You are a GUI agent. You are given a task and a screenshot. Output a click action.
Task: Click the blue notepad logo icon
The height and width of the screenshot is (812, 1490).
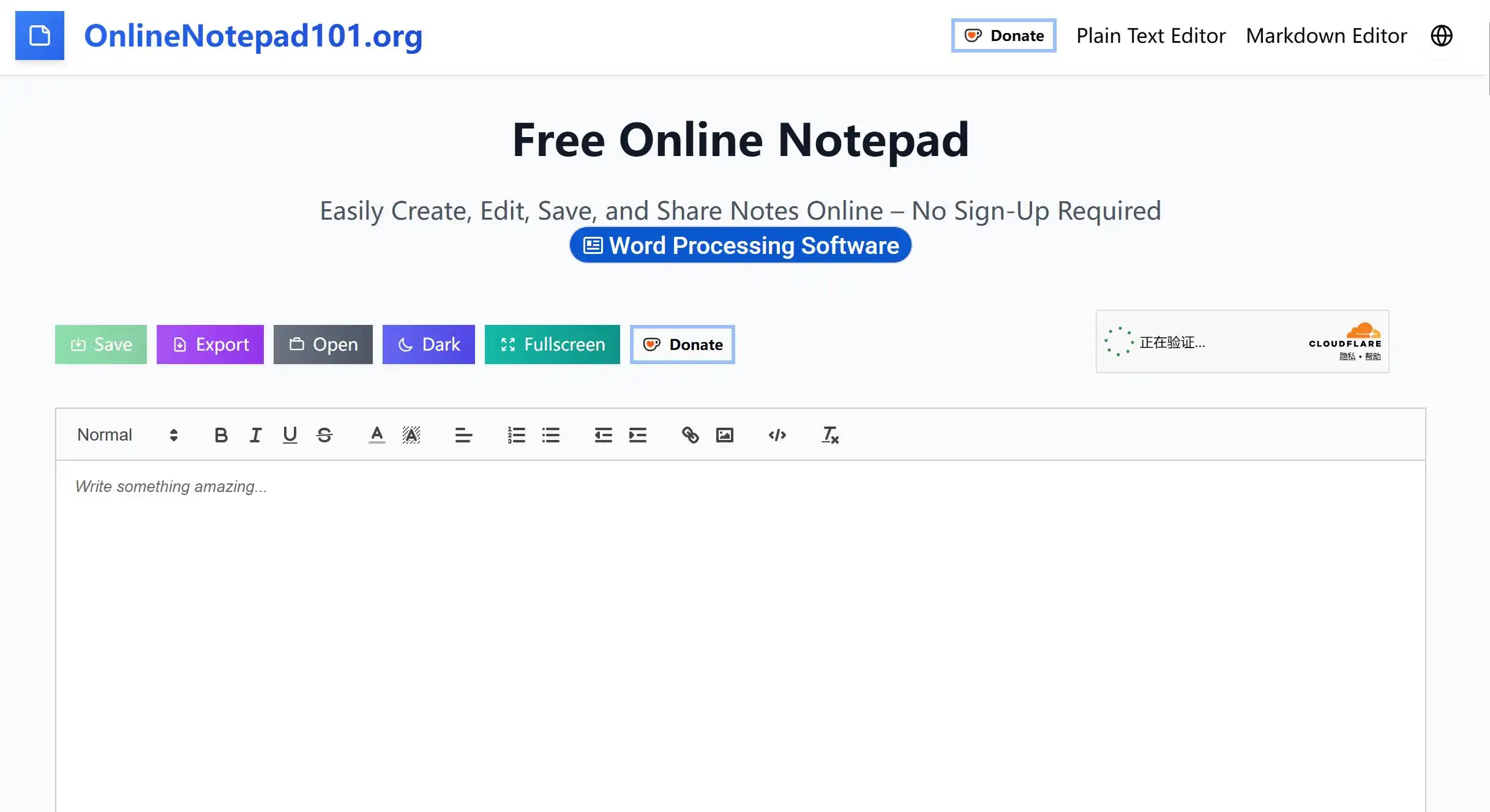40,35
